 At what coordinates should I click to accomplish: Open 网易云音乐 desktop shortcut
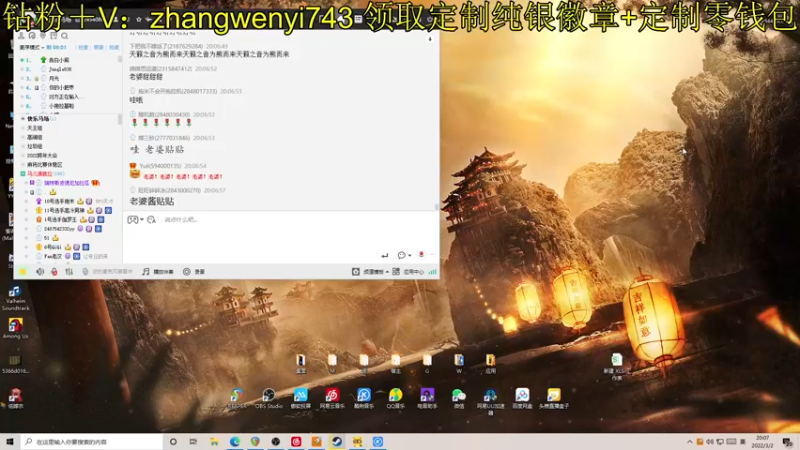[x=332, y=398]
